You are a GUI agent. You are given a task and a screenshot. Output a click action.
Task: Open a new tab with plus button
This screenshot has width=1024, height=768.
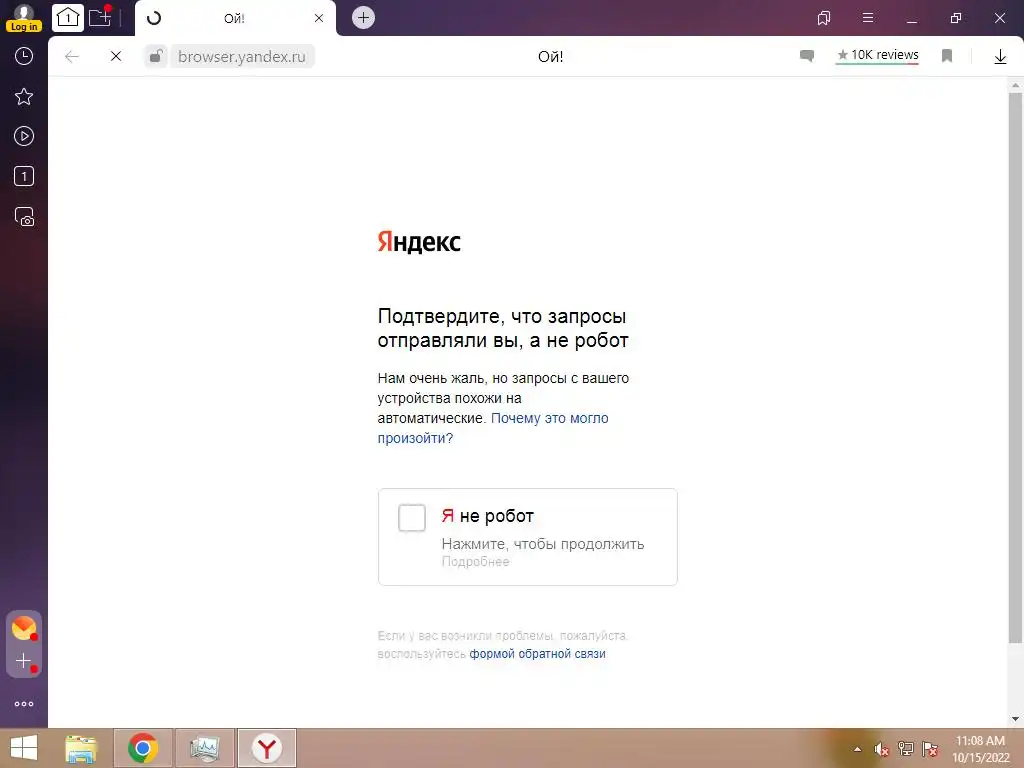pos(363,18)
